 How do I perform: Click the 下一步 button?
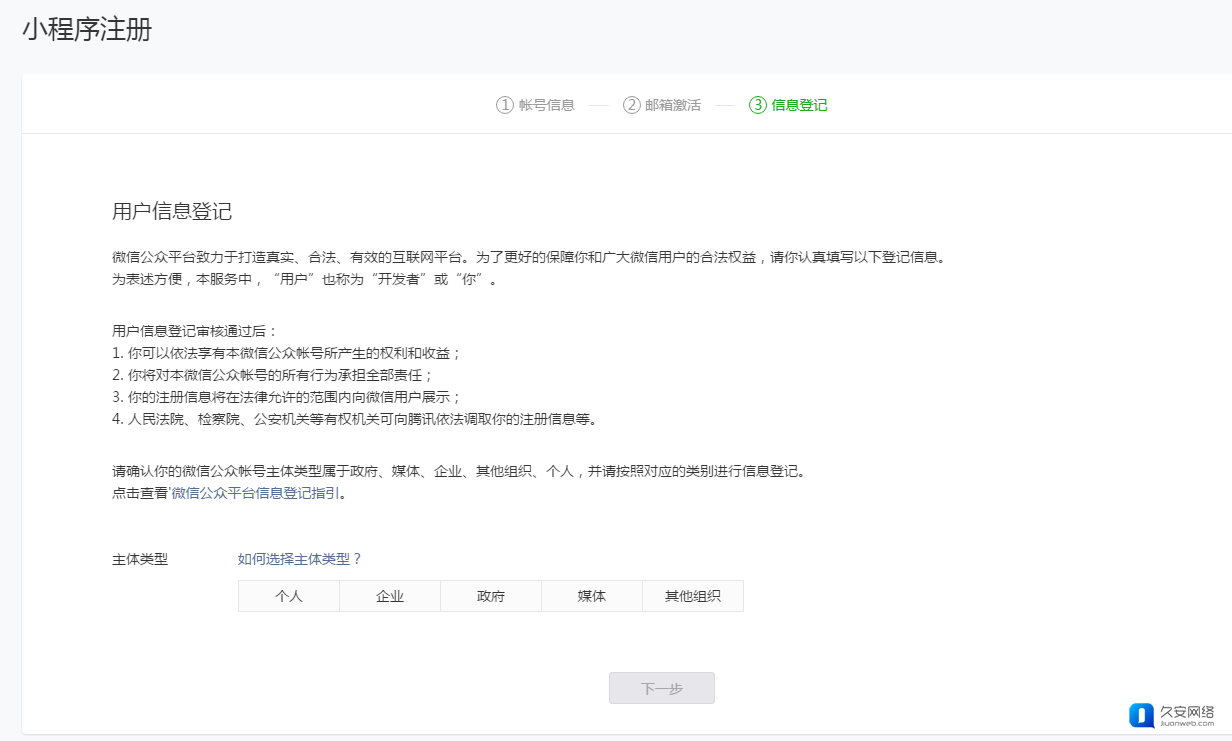click(662, 688)
